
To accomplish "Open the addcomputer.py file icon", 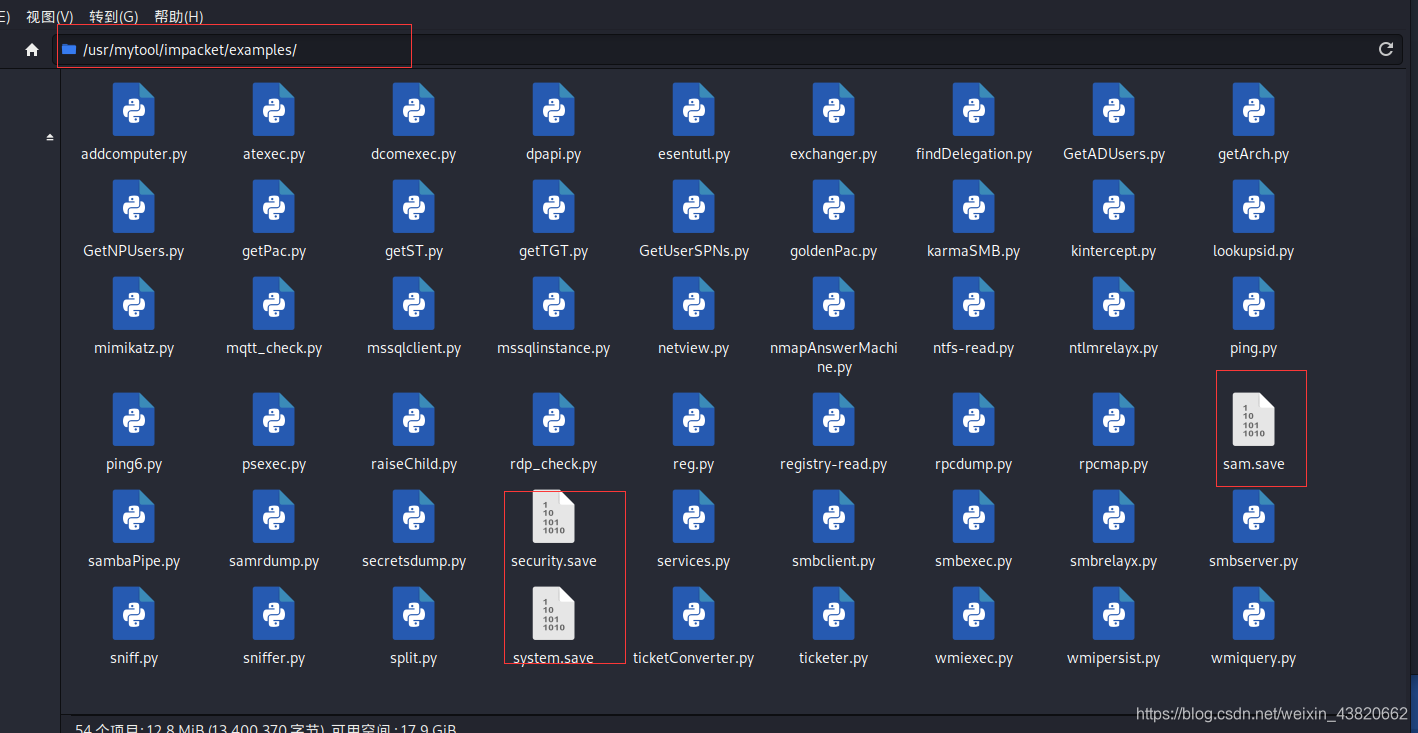I will 134,110.
